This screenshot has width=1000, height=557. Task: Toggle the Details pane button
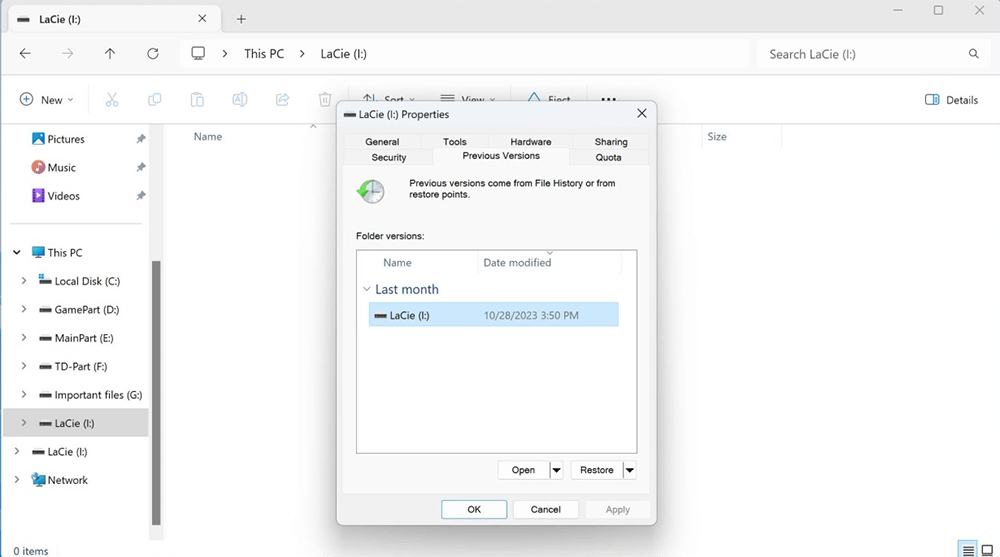[x=951, y=100]
